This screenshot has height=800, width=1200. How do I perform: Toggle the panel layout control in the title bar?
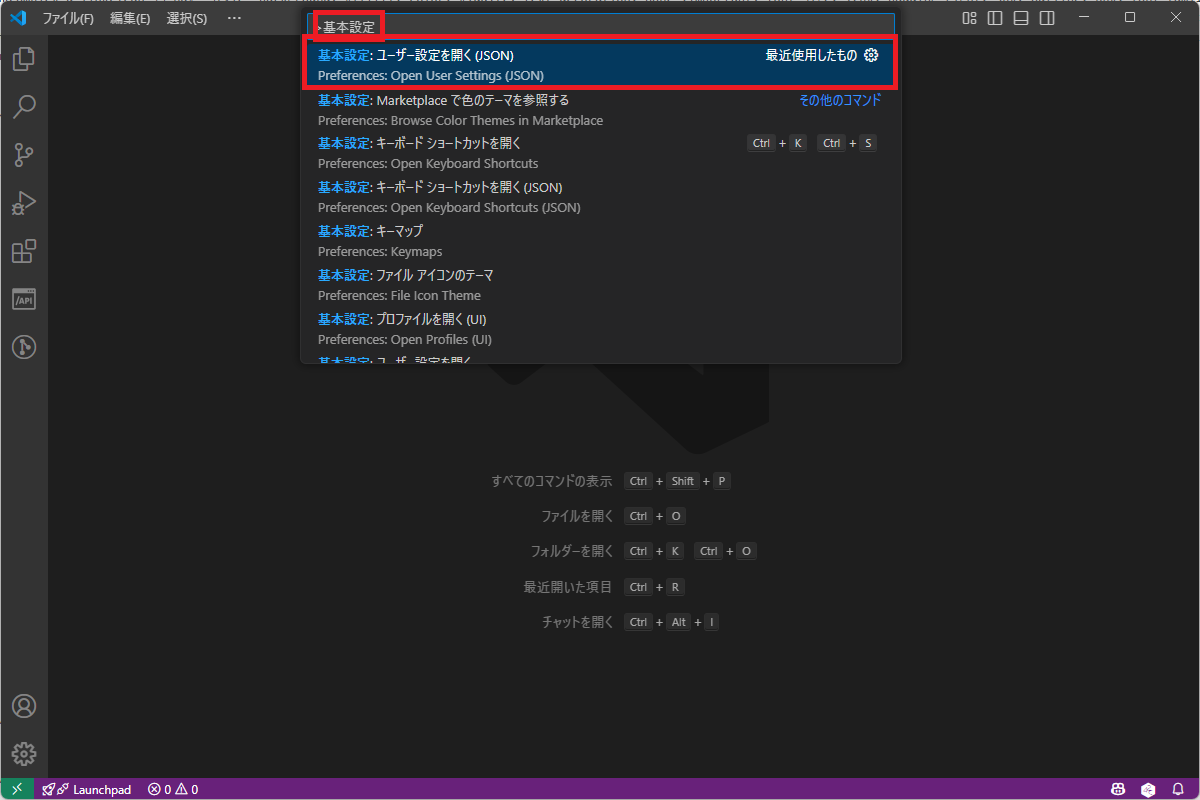1019,17
